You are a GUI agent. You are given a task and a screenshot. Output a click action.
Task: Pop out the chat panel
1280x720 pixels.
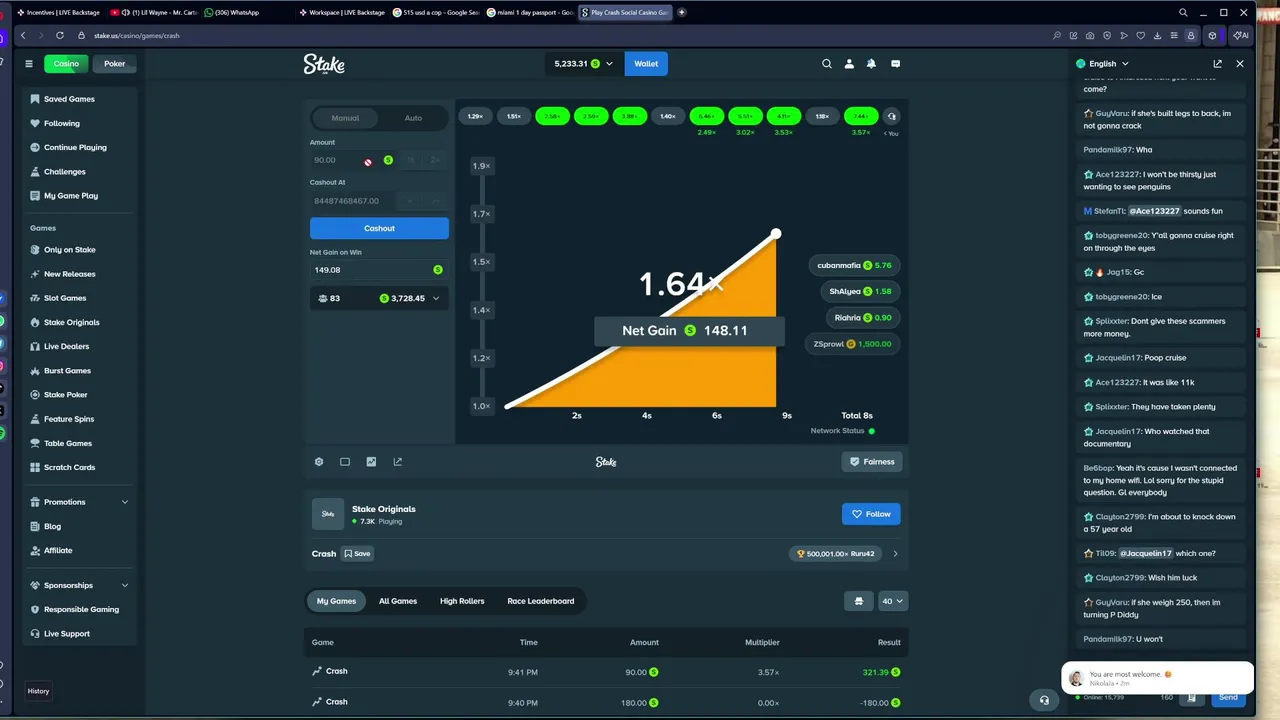coord(1217,63)
